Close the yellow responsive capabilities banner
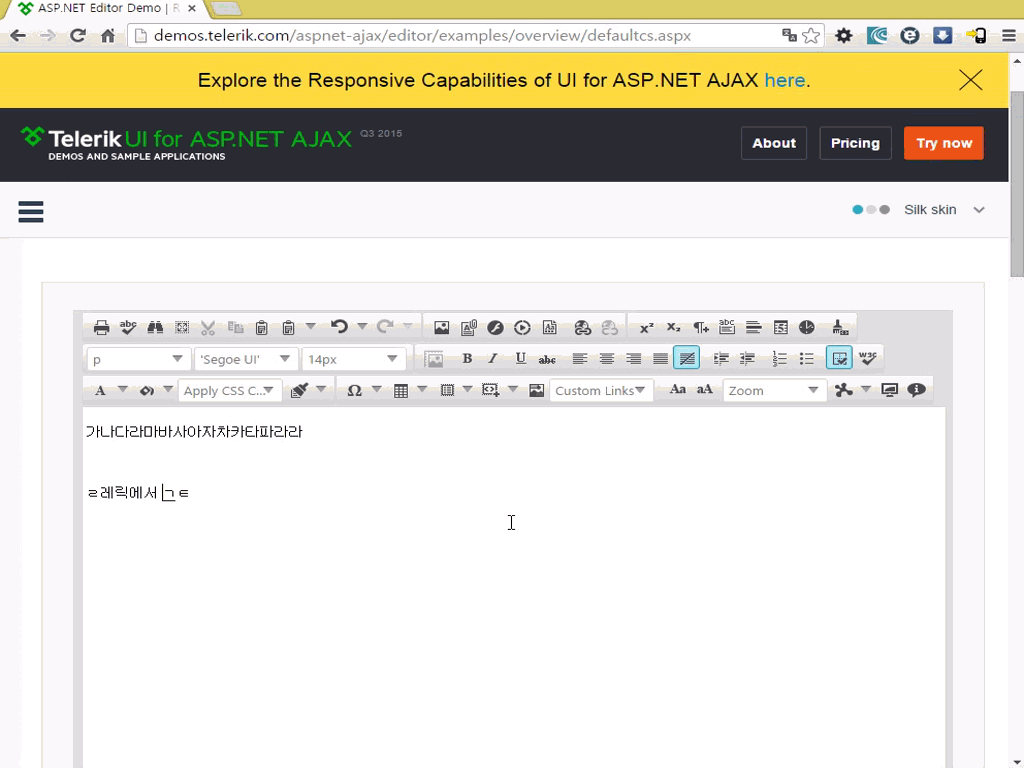 [x=970, y=80]
